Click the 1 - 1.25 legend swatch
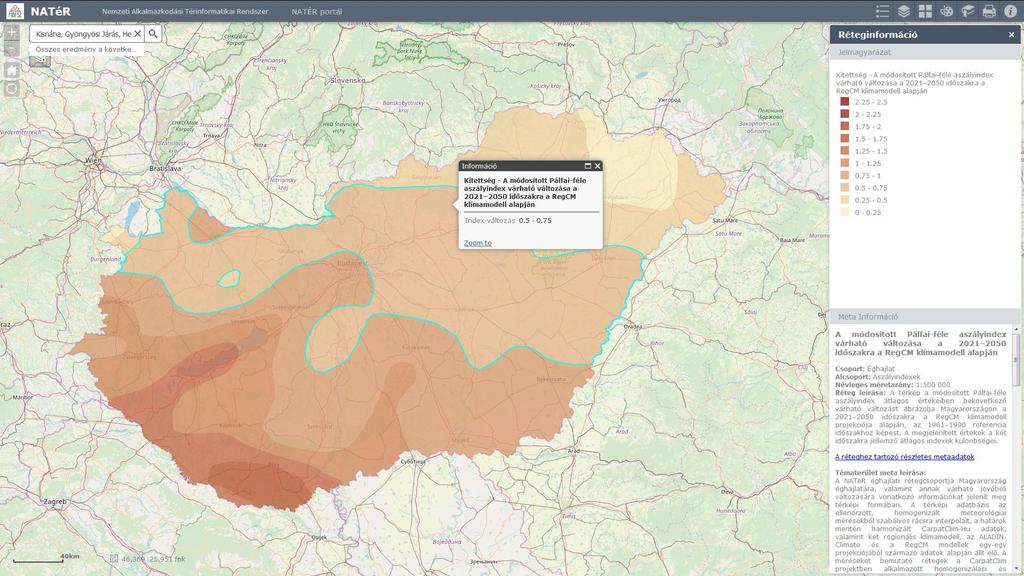Viewport: 1024px width, 576px height. pyautogui.click(x=844, y=163)
